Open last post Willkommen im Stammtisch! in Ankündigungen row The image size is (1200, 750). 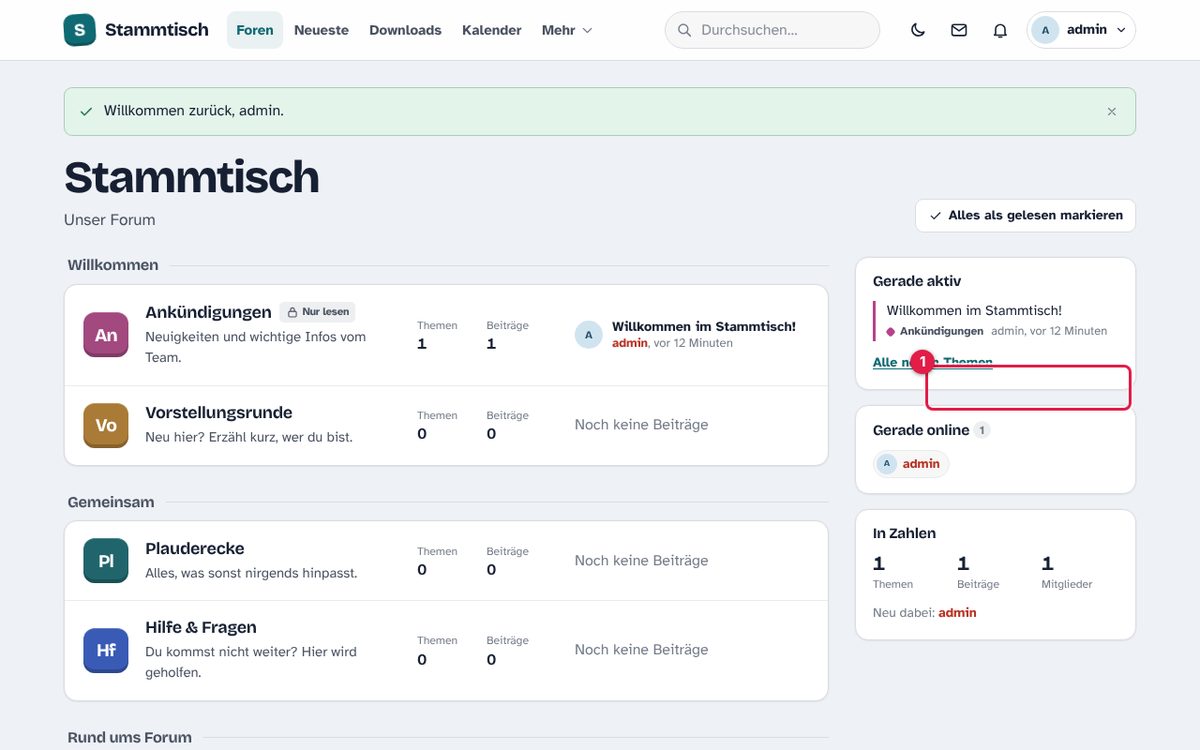click(704, 326)
